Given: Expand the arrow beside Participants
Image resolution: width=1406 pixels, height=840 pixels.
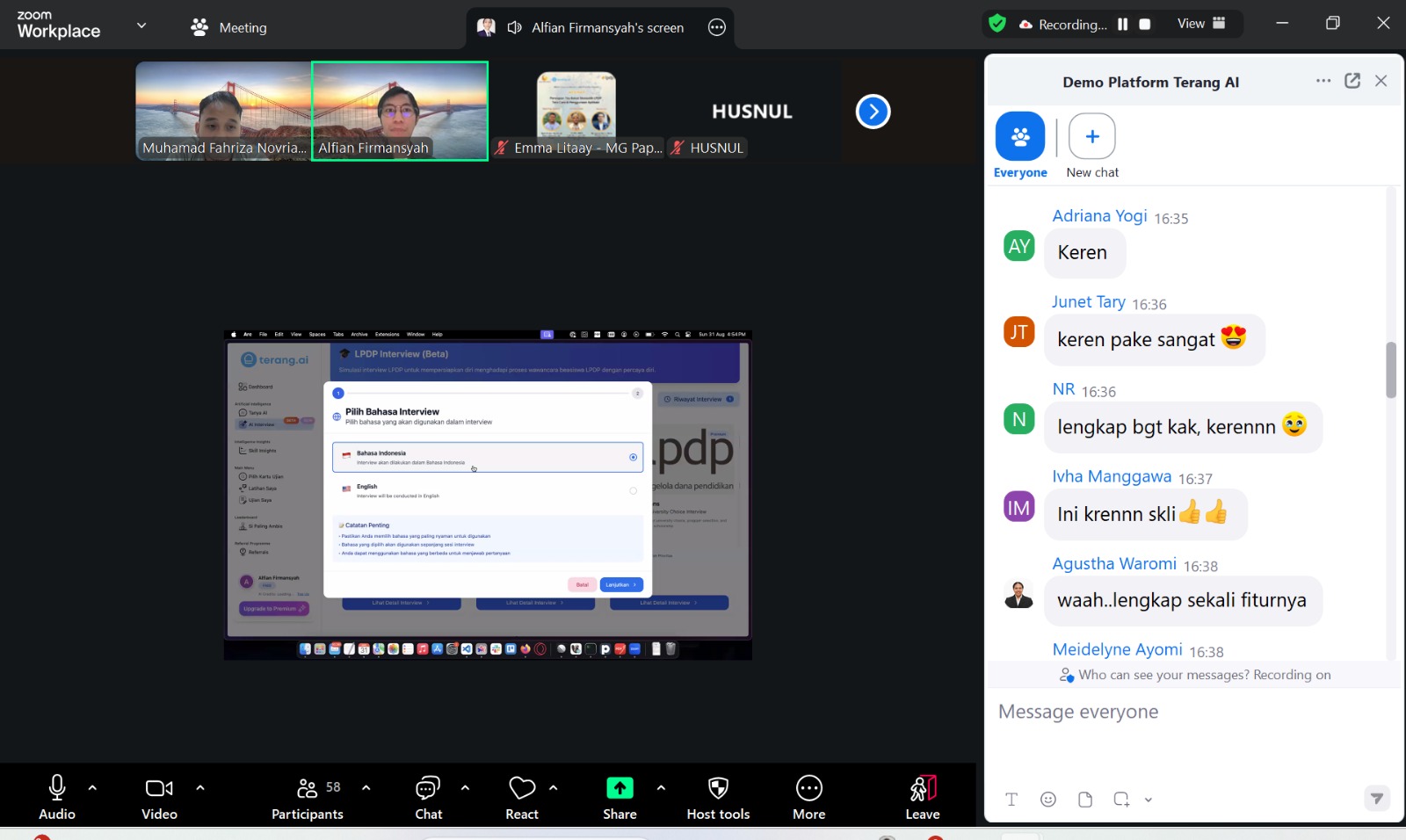Looking at the screenshot, I should (366, 788).
